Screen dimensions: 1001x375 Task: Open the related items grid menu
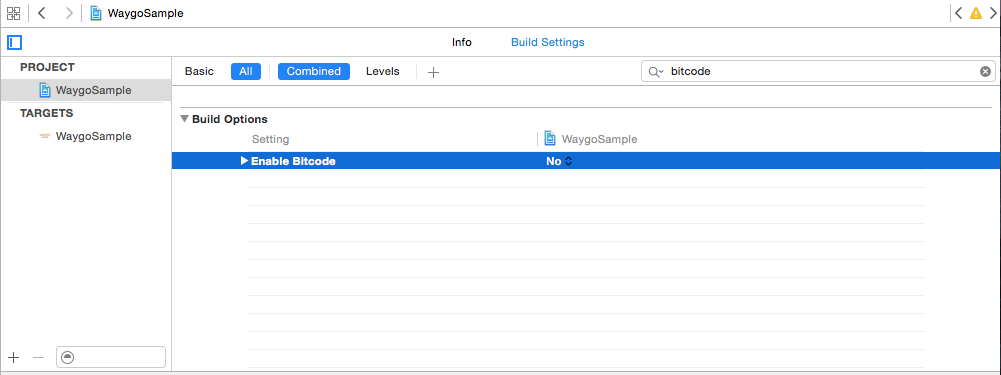pyautogui.click(x=13, y=13)
